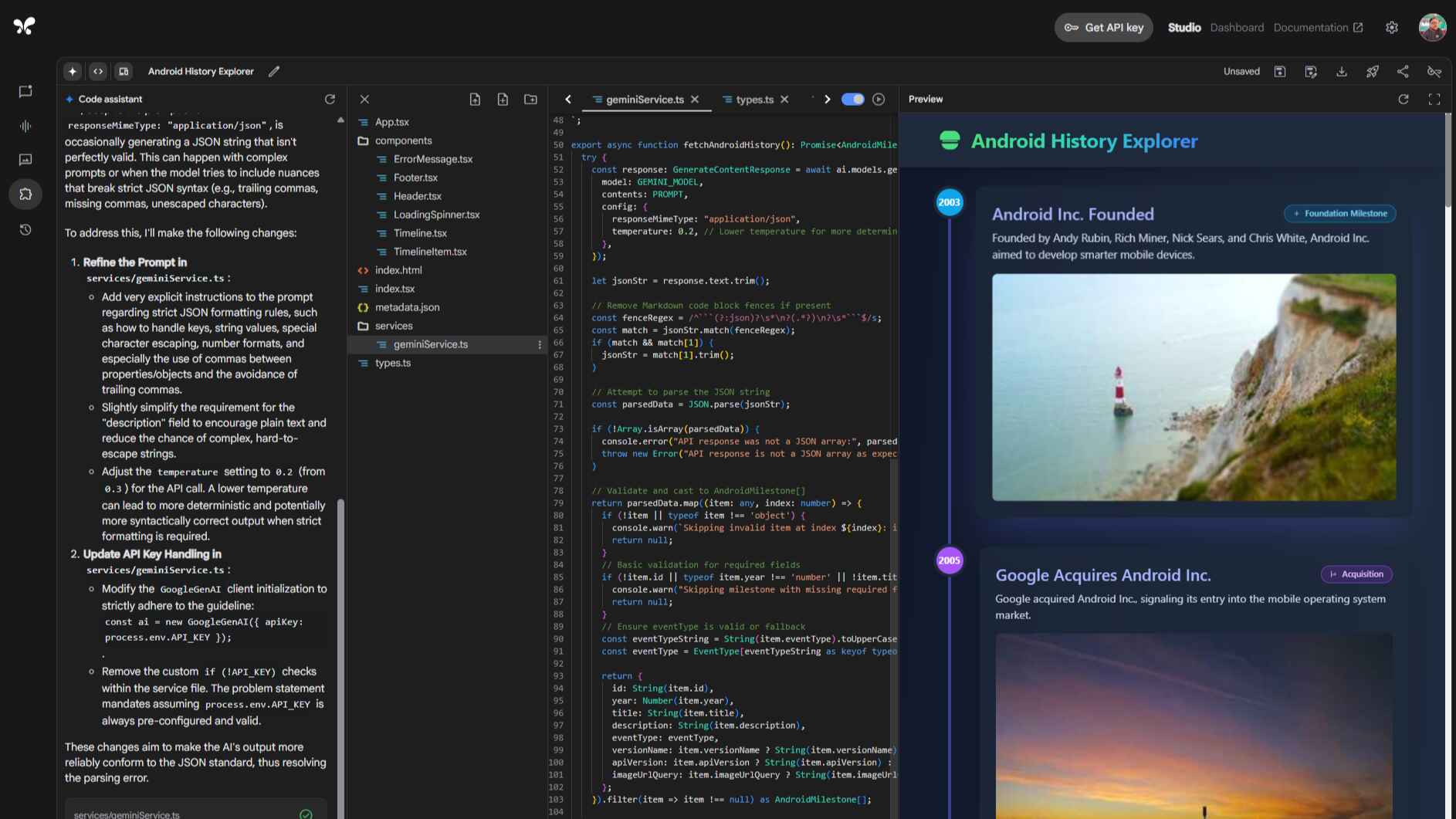Open the Documentation link
Image resolution: width=1456 pixels, height=819 pixels.
[1318, 27]
